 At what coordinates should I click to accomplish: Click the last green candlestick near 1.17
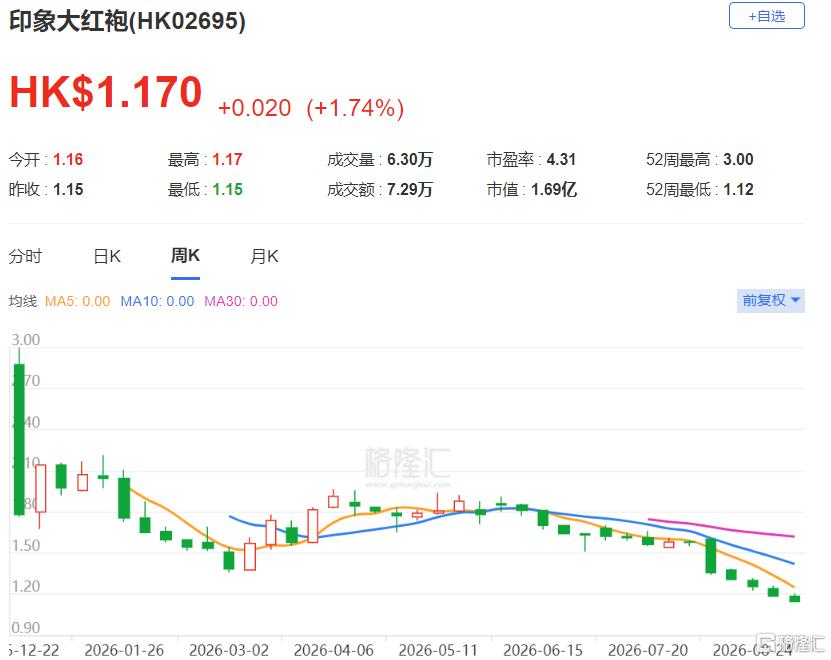tap(794, 598)
